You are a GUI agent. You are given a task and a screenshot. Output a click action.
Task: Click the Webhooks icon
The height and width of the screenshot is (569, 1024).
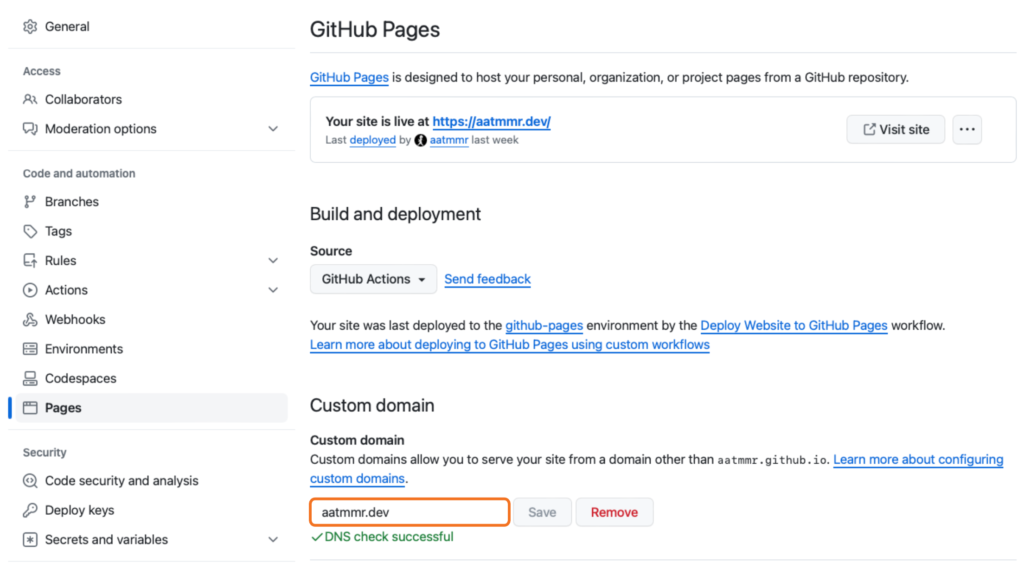coord(30,319)
